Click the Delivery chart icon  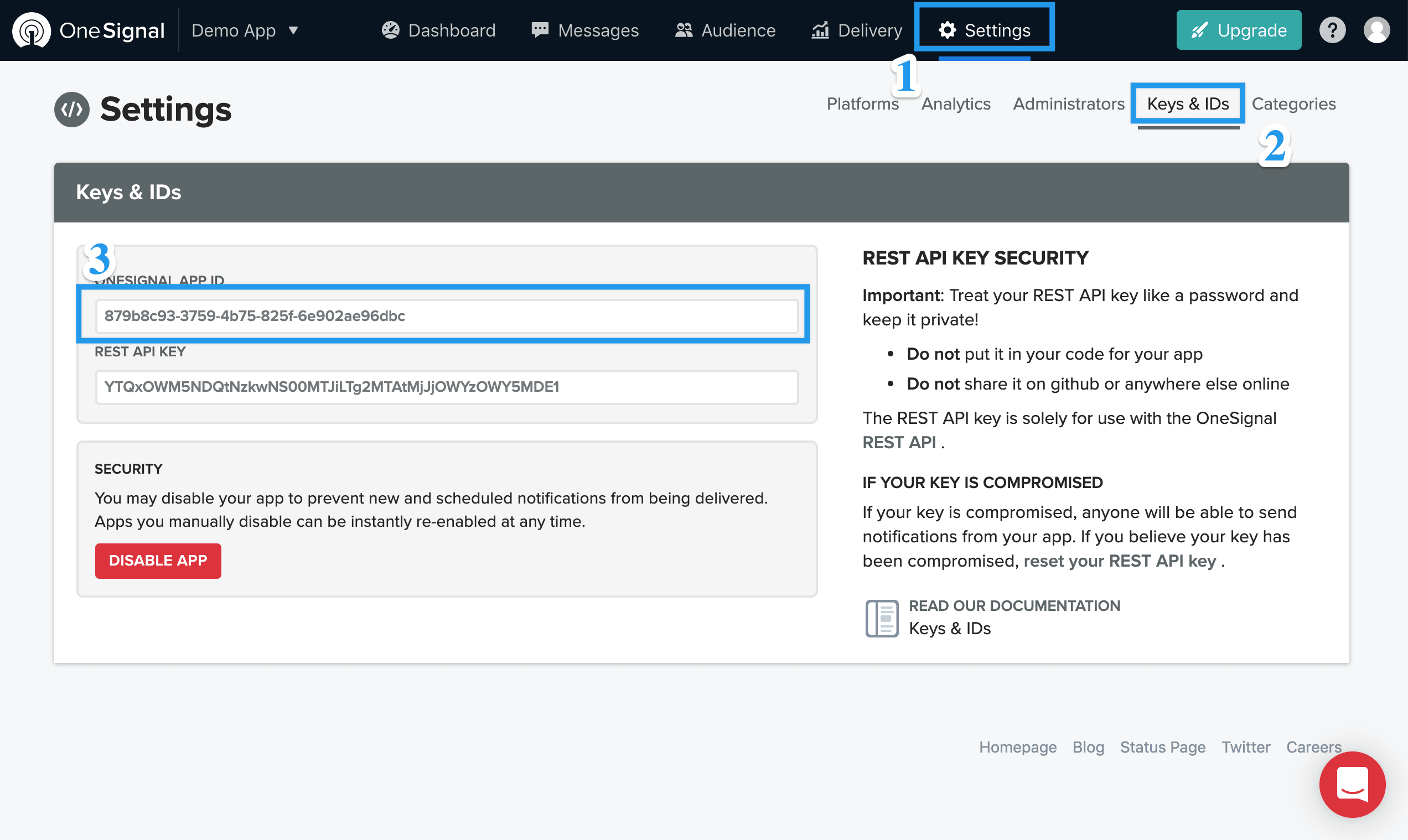(x=820, y=30)
